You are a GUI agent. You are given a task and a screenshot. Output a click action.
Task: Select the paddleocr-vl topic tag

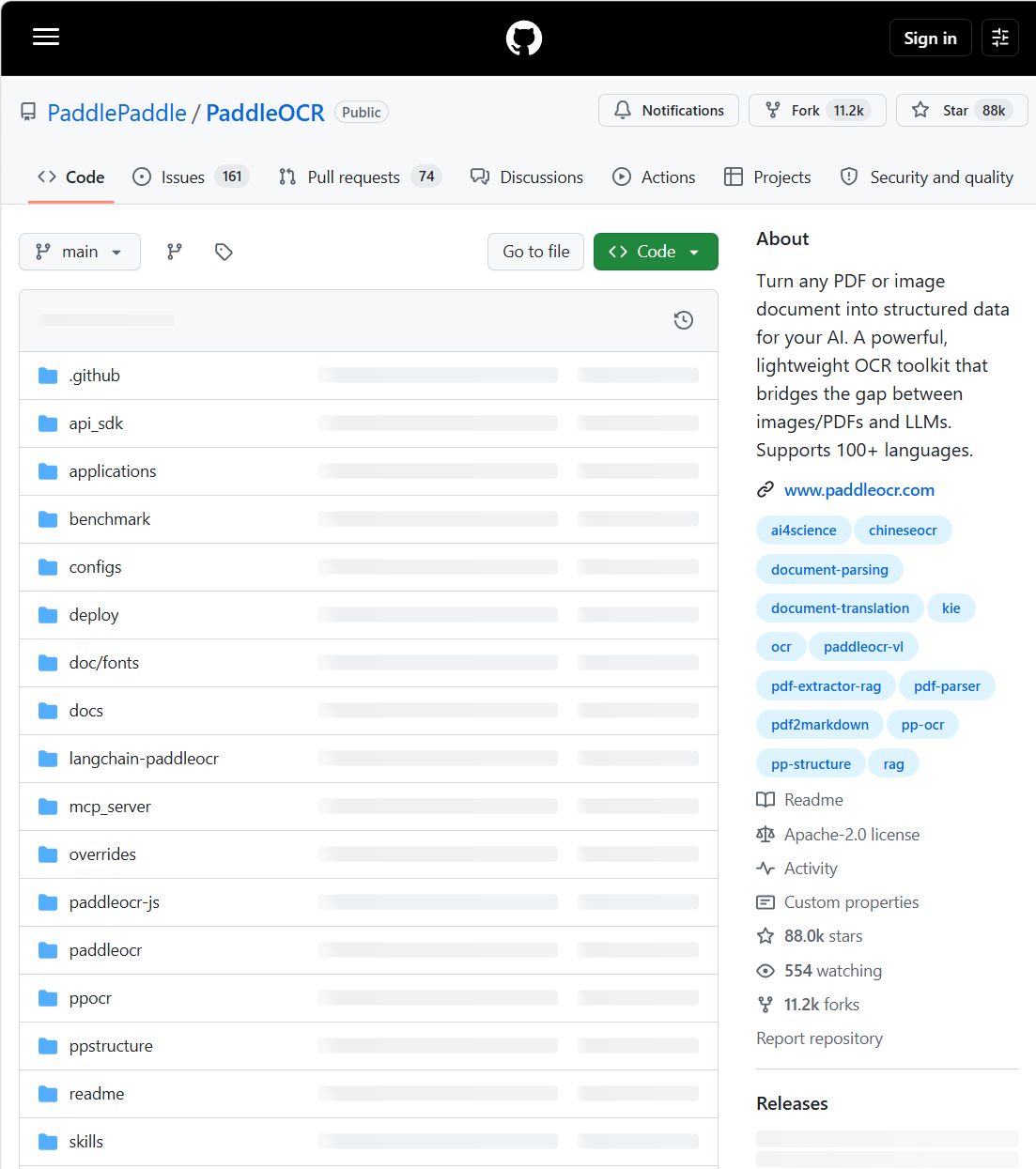(x=863, y=647)
